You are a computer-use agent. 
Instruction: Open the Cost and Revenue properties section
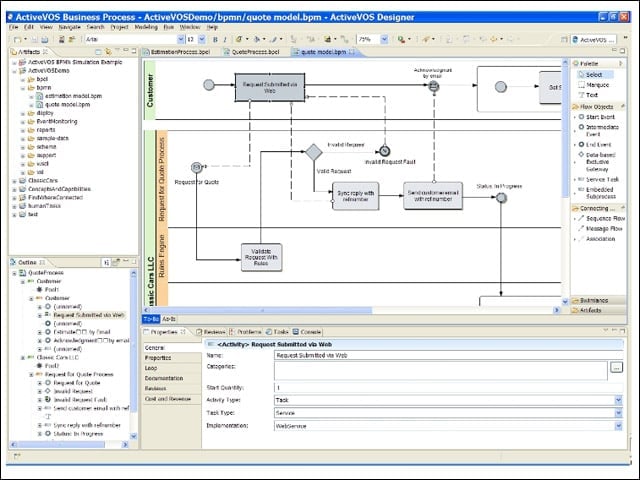[x=168, y=399]
